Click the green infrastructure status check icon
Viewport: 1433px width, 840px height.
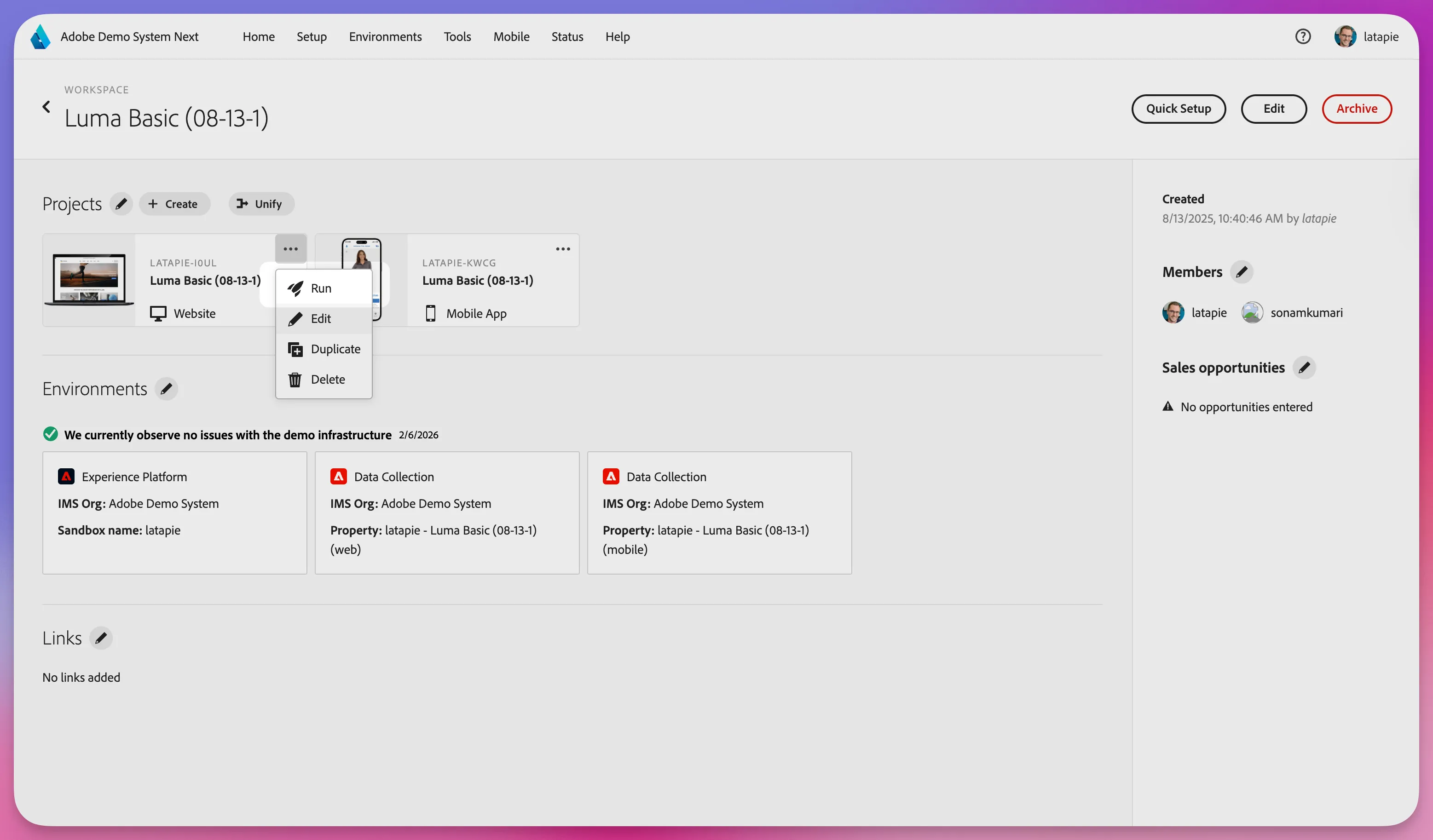pyautogui.click(x=51, y=435)
